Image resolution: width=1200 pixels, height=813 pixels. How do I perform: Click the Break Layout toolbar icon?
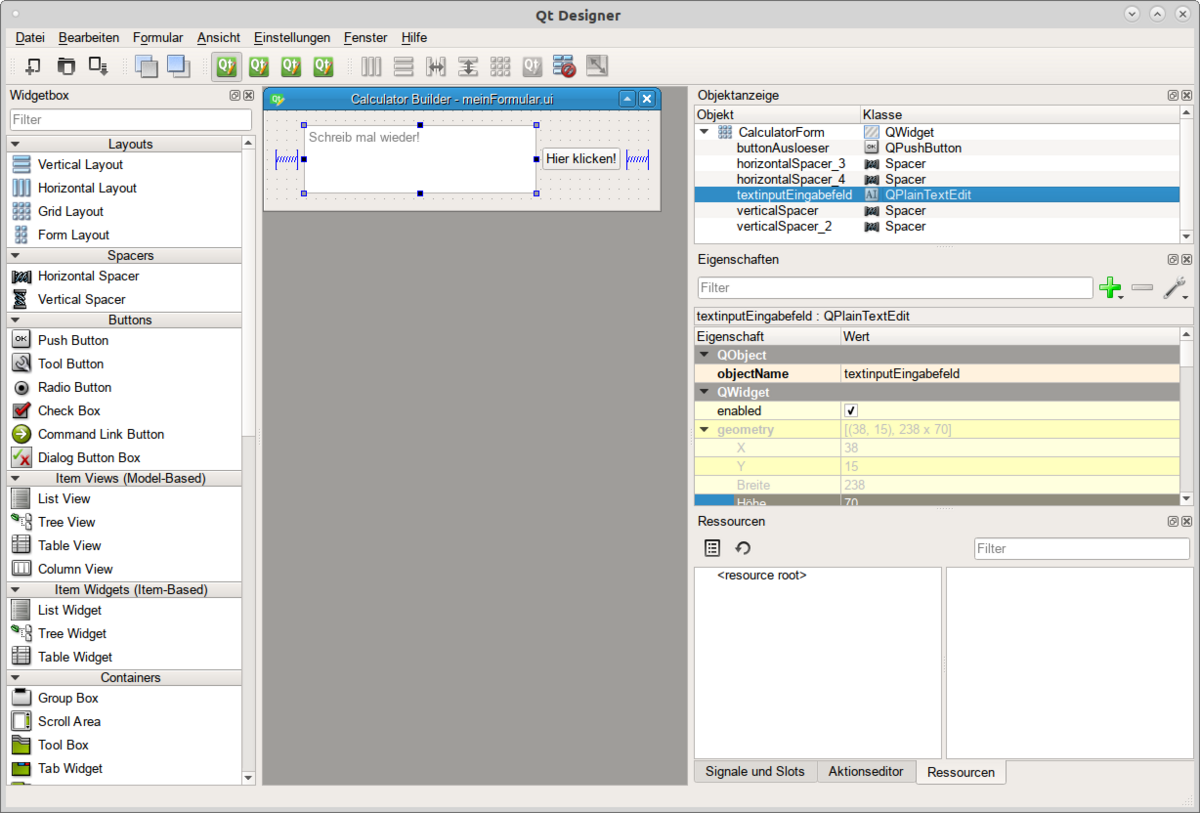(x=564, y=67)
